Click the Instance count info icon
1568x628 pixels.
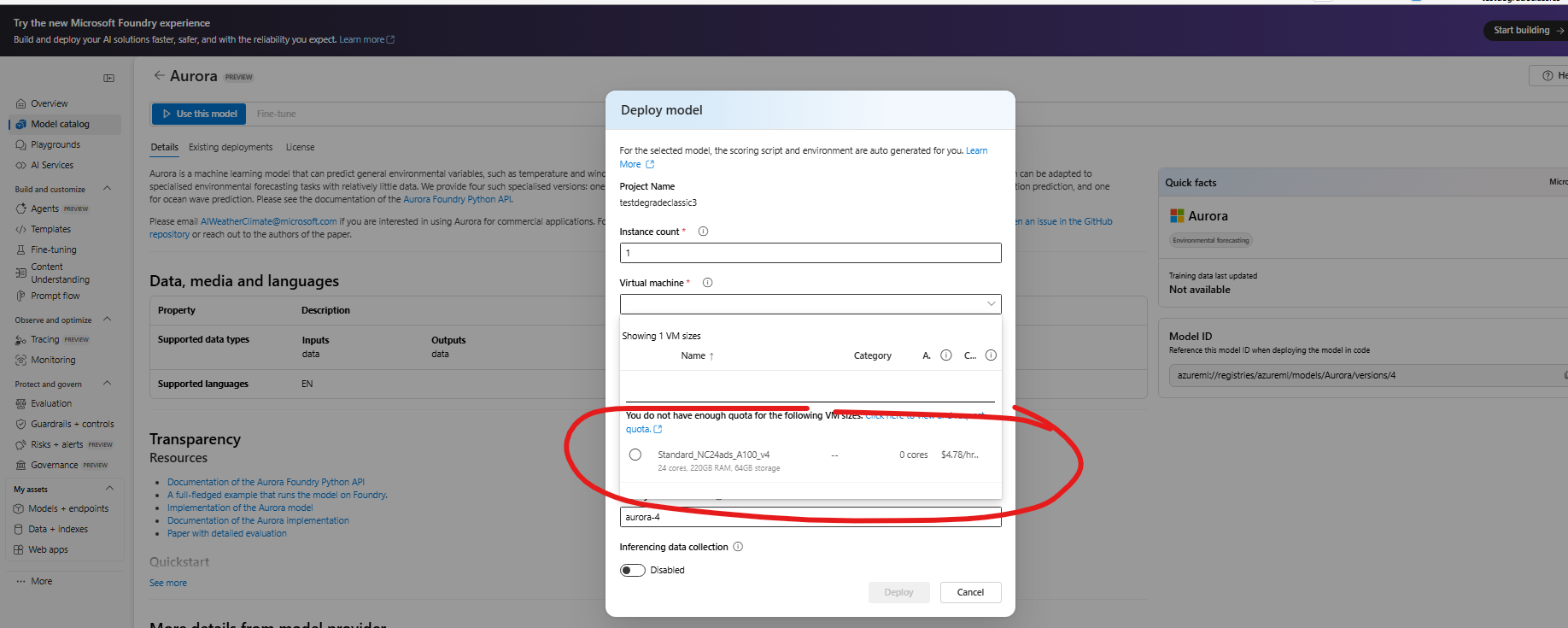pyautogui.click(x=703, y=232)
